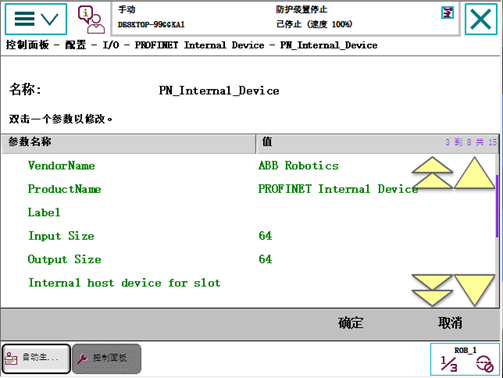Confirm with the 确定 button
This screenshot has width=503, height=378.
point(351,323)
